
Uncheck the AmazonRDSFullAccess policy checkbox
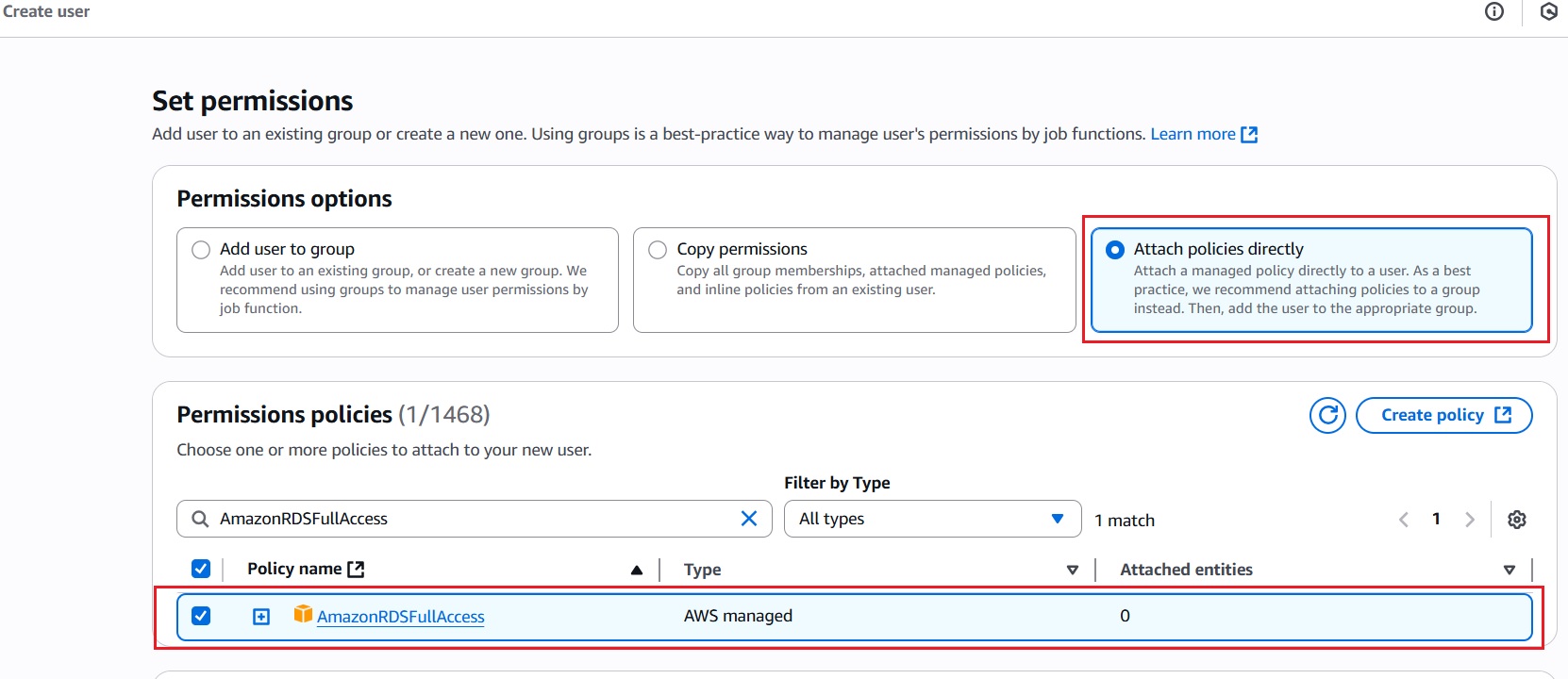click(x=201, y=616)
